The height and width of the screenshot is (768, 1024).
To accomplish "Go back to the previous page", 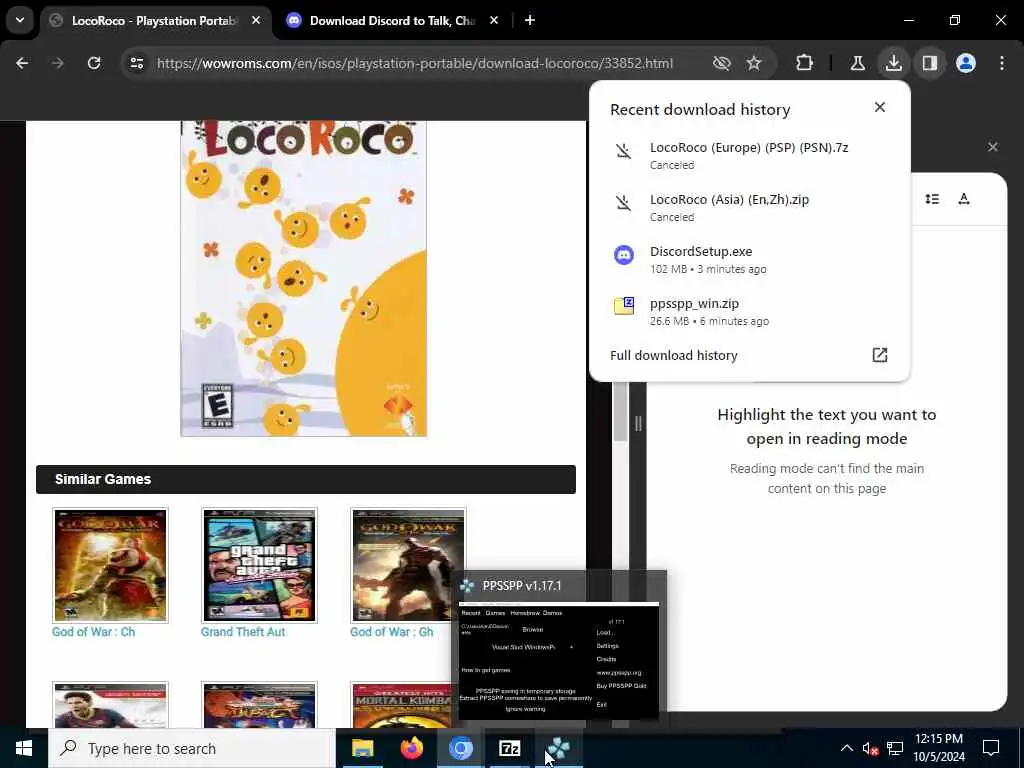I will coord(22,63).
